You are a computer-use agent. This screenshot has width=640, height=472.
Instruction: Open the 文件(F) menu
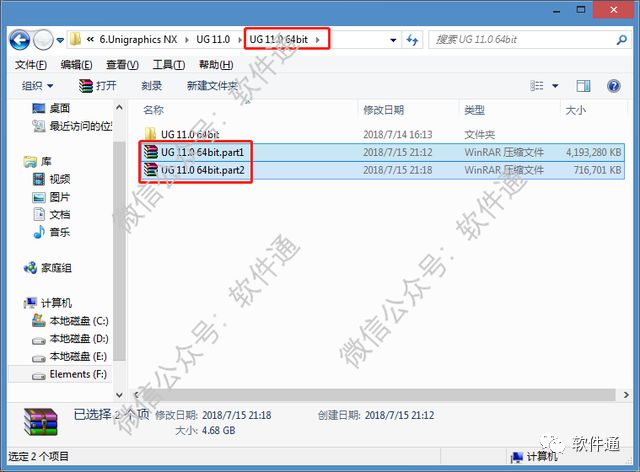coord(31,65)
